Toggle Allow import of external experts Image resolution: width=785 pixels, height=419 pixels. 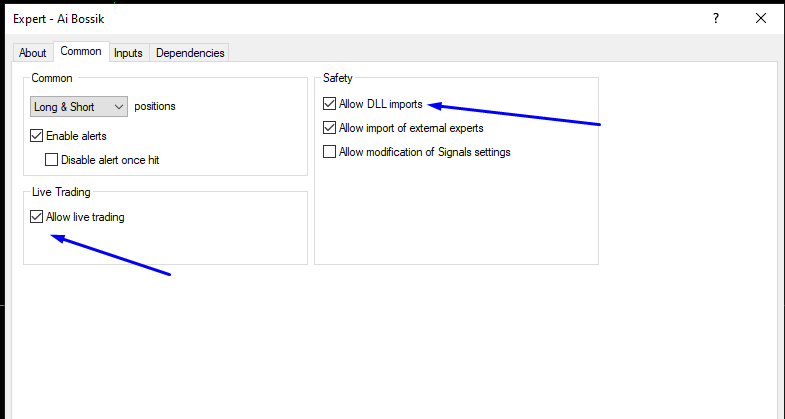[x=330, y=128]
